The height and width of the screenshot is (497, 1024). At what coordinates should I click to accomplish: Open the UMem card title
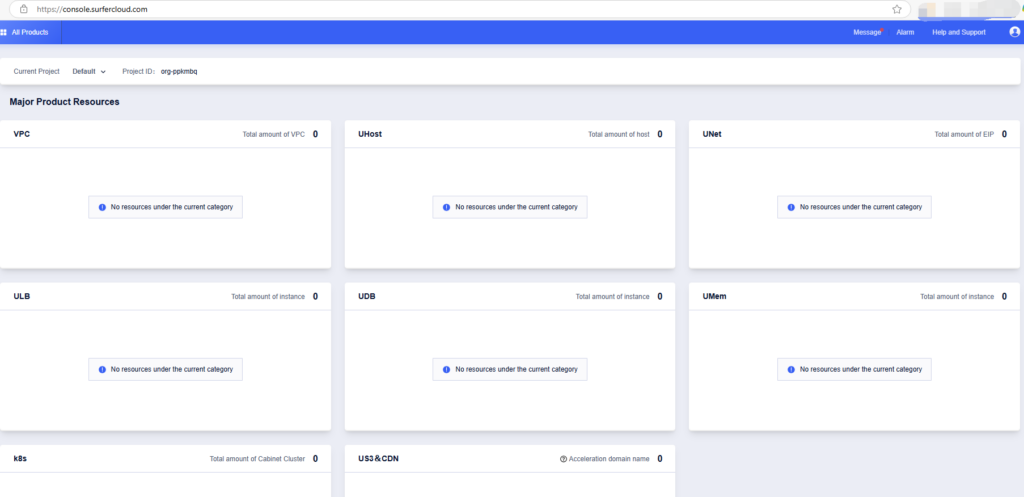714,297
